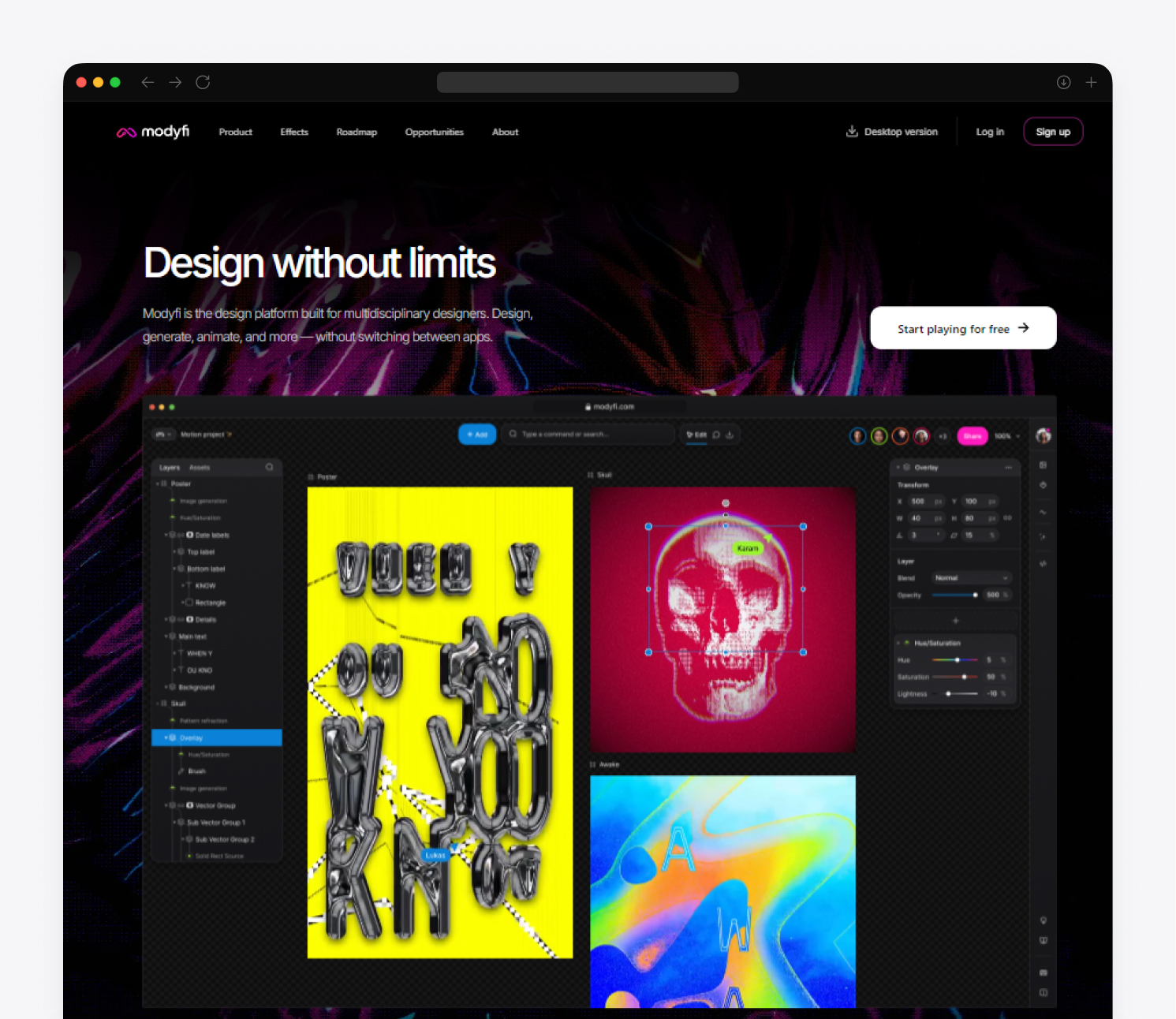Adjust the Opacity slider
The image size is (1176, 1019).
click(x=955, y=595)
